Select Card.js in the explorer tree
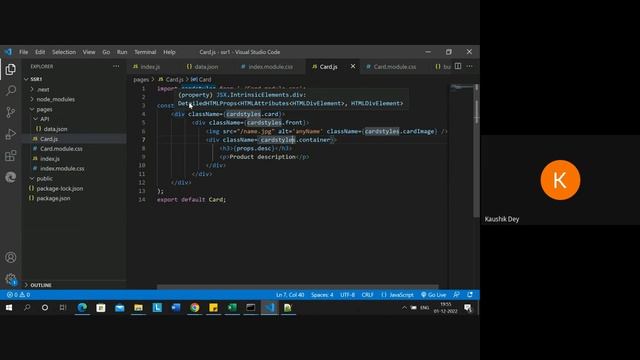This screenshot has width=640, height=360. pos(49,139)
